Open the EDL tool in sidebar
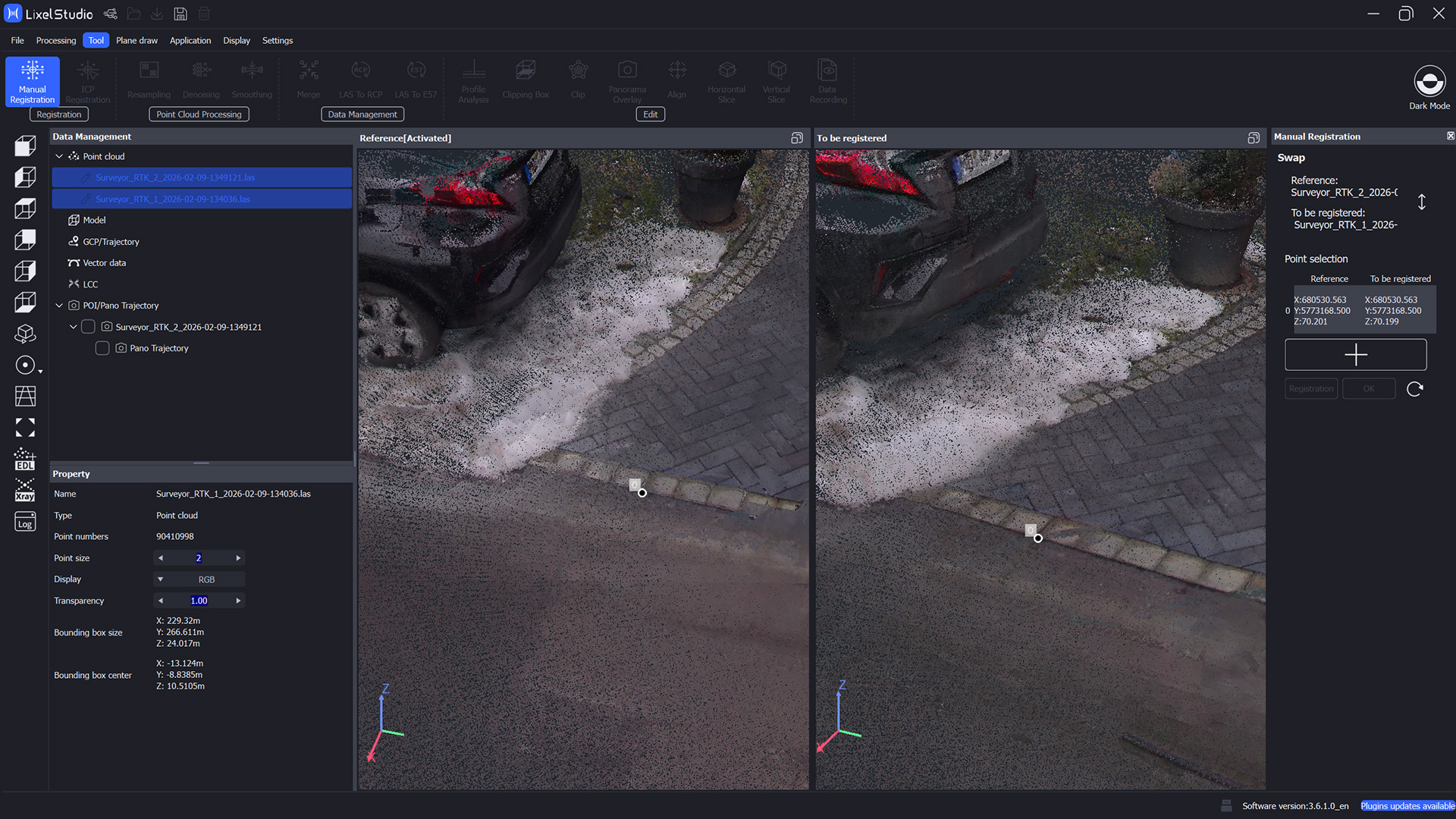The image size is (1456, 819). click(x=25, y=460)
